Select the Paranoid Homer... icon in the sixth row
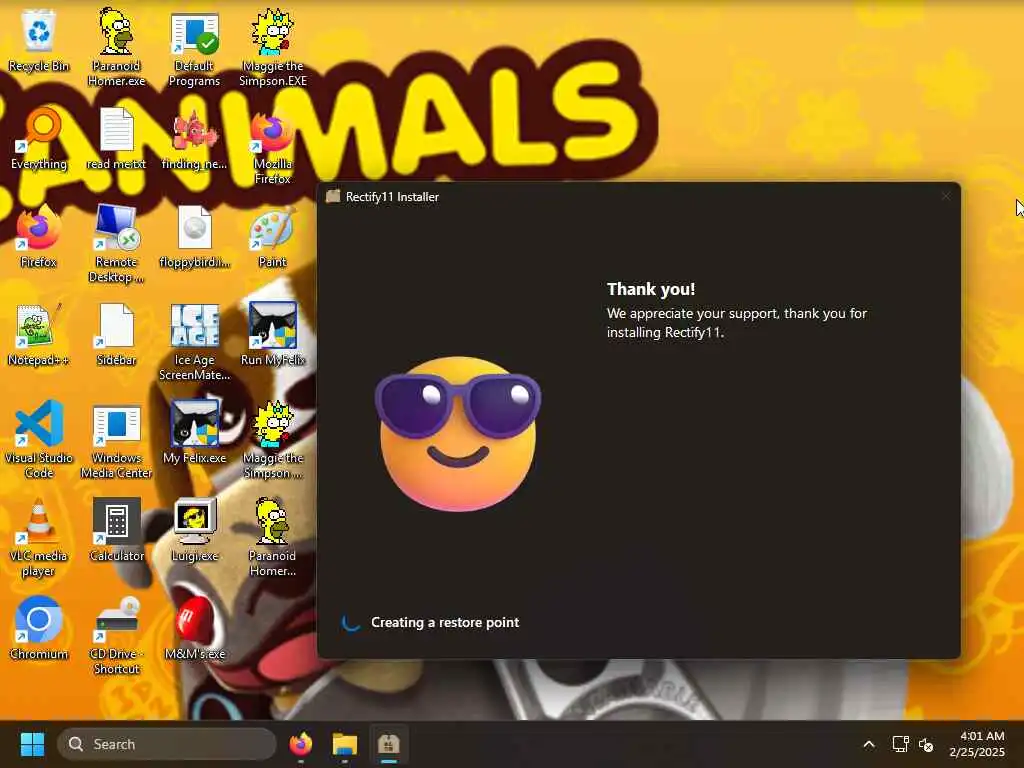This screenshot has width=1024, height=768. [x=273, y=537]
